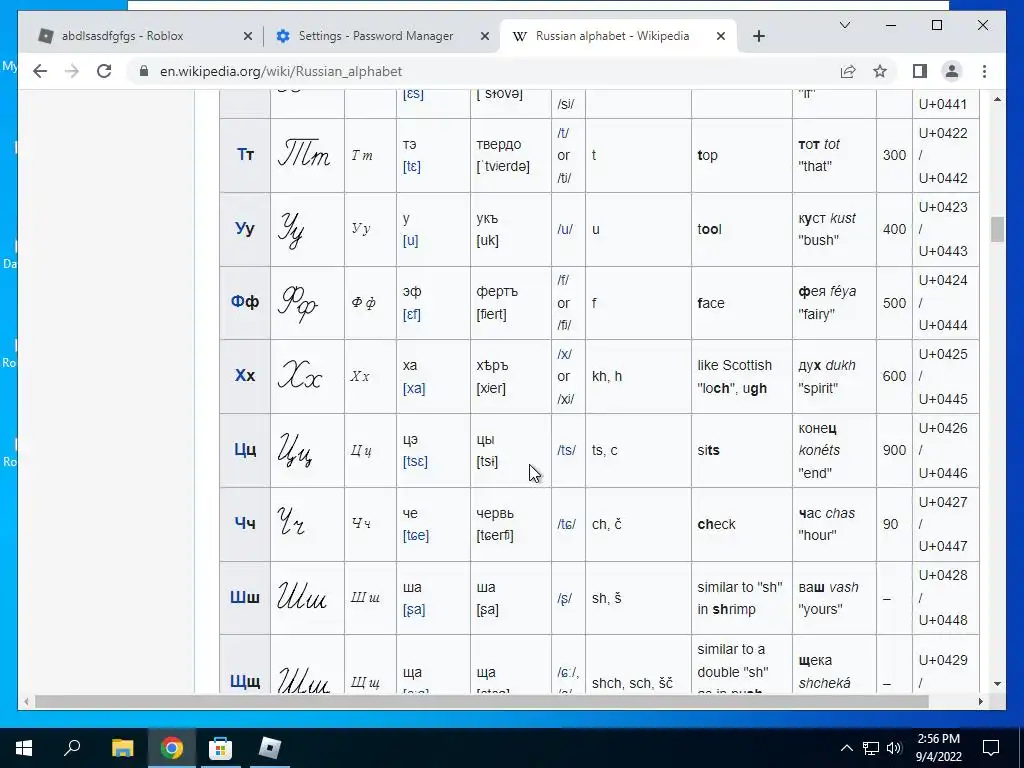Open the Тт letter link
The width and height of the screenshot is (1024, 768).
(x=245, y=155)
